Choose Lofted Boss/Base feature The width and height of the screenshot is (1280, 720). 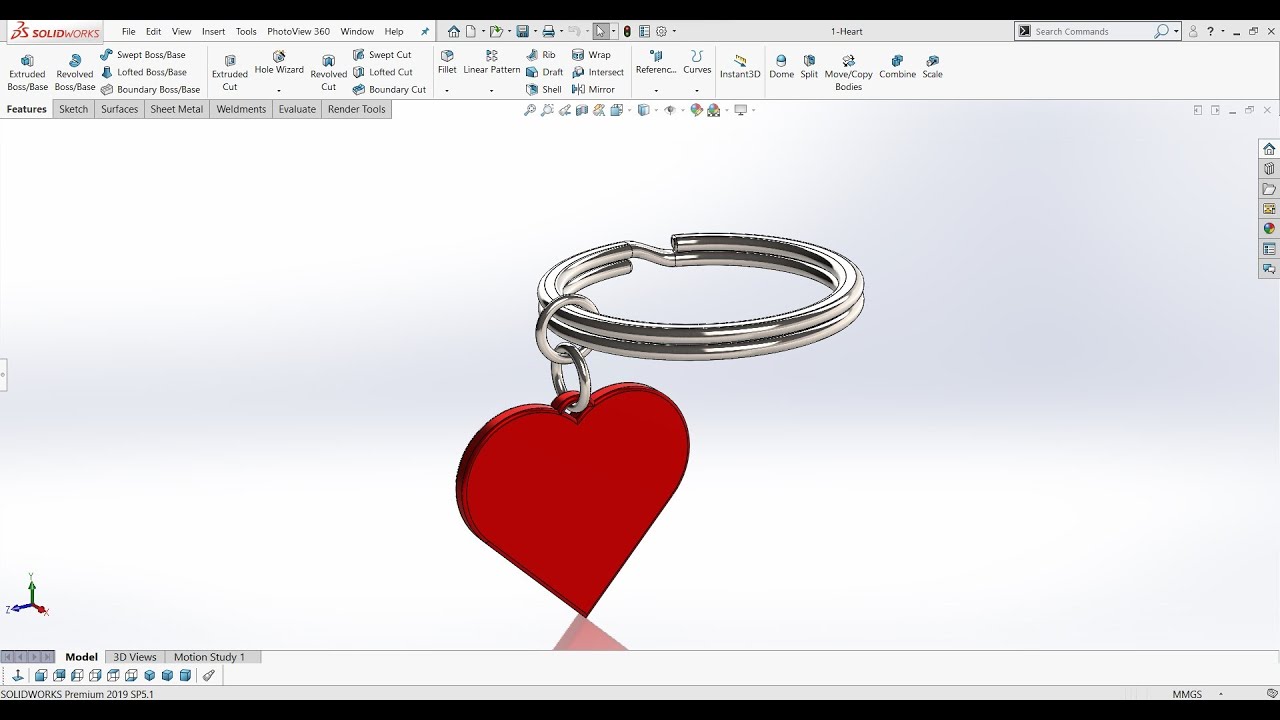pyautogui.click(x=144, y=72)
